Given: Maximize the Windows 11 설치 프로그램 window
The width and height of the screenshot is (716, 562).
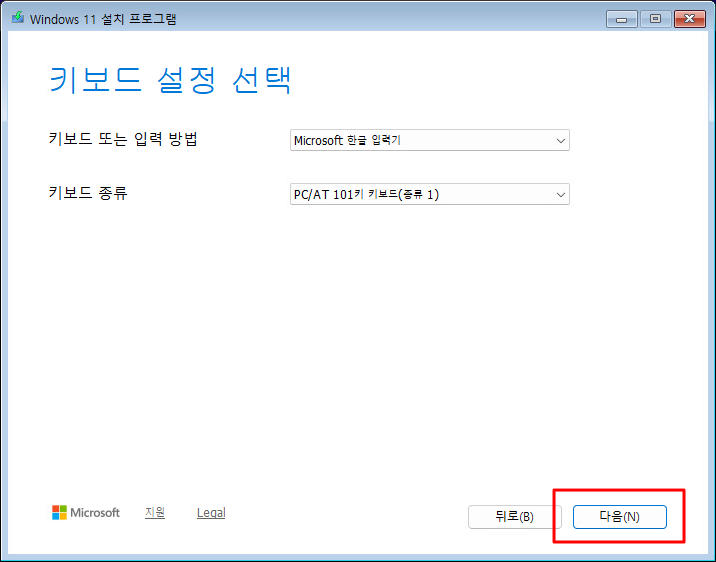Looking at the screenshot, I should tap(655, 19).
